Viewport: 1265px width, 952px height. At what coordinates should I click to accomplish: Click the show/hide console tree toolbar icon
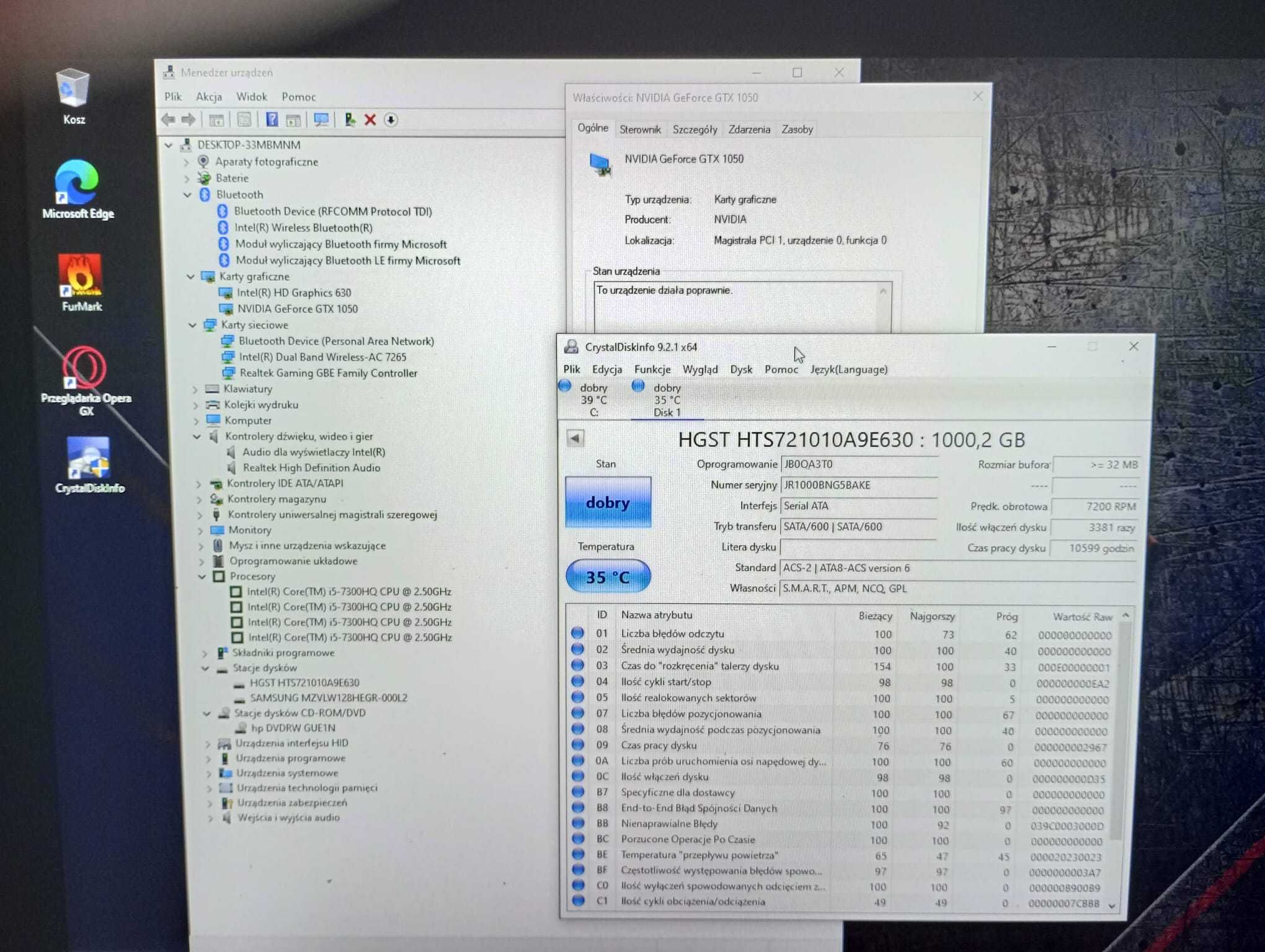[x=216, y=120]
